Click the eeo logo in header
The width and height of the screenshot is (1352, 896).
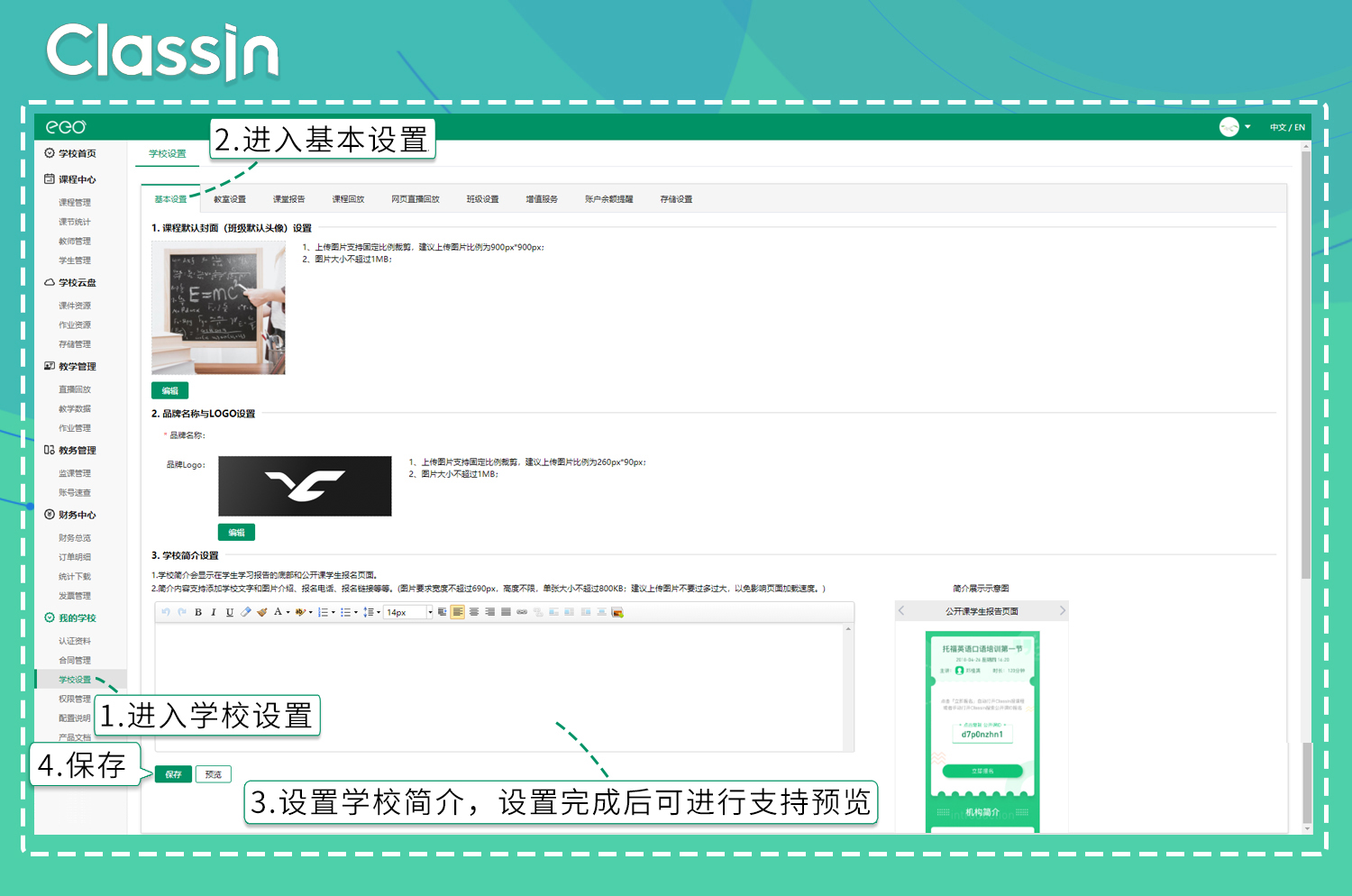[x=66, y=127]
